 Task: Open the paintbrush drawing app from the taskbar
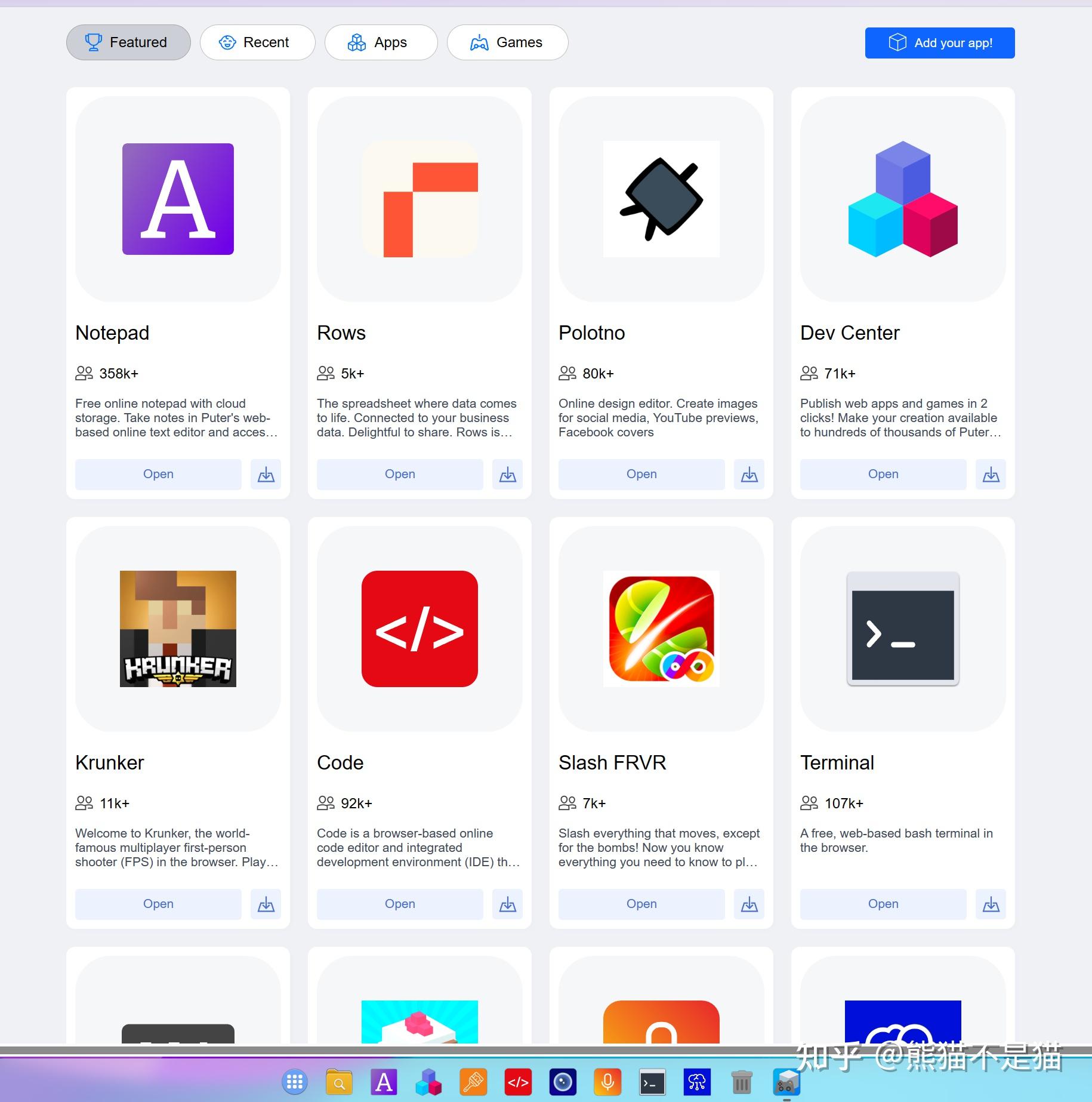point(474,1082)
